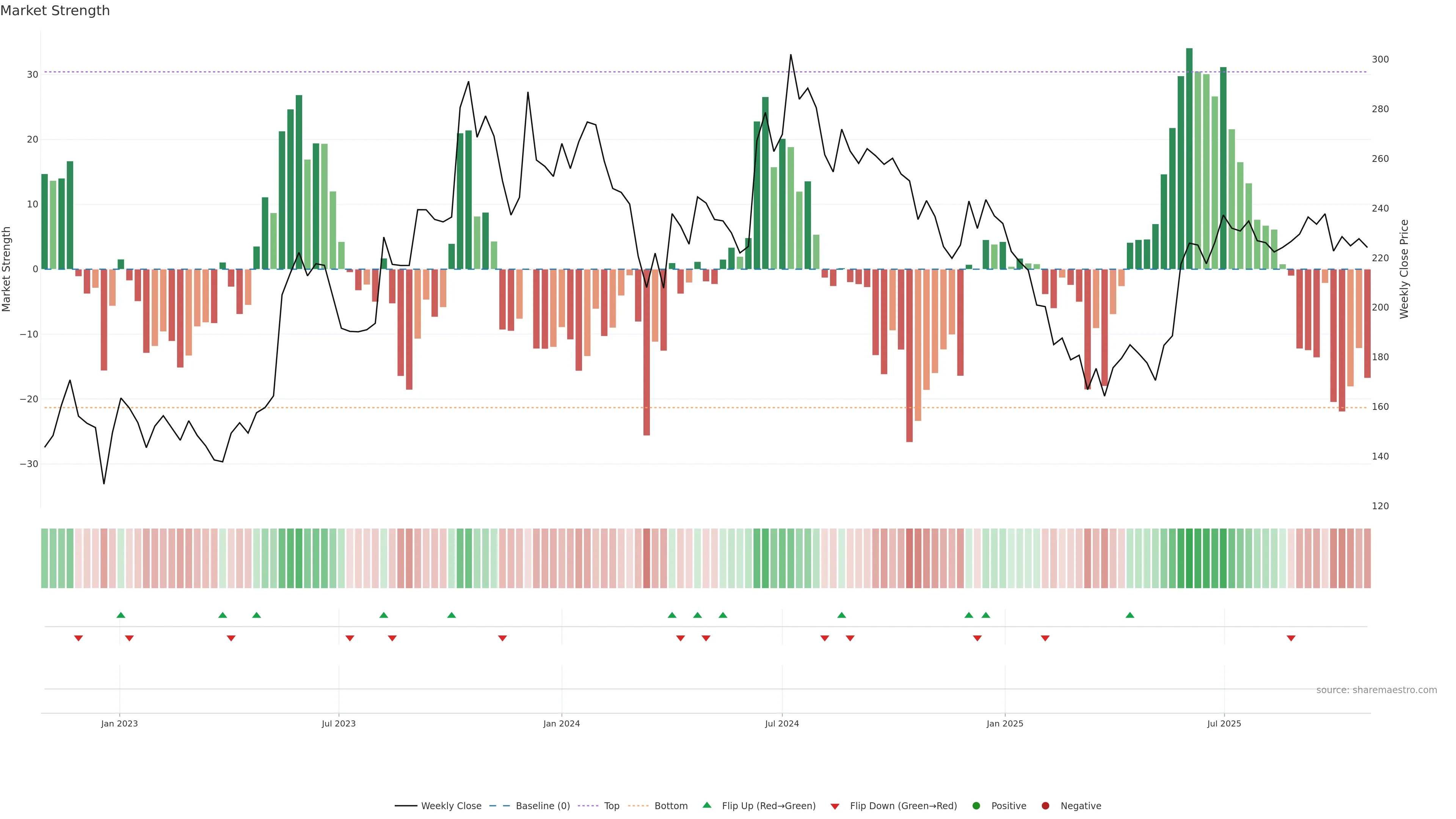Image resolution: width=1456 pixels, height=819 pixels.
Task: Click the leftmost green heatmap strip cell
Action: pos(45,558)
